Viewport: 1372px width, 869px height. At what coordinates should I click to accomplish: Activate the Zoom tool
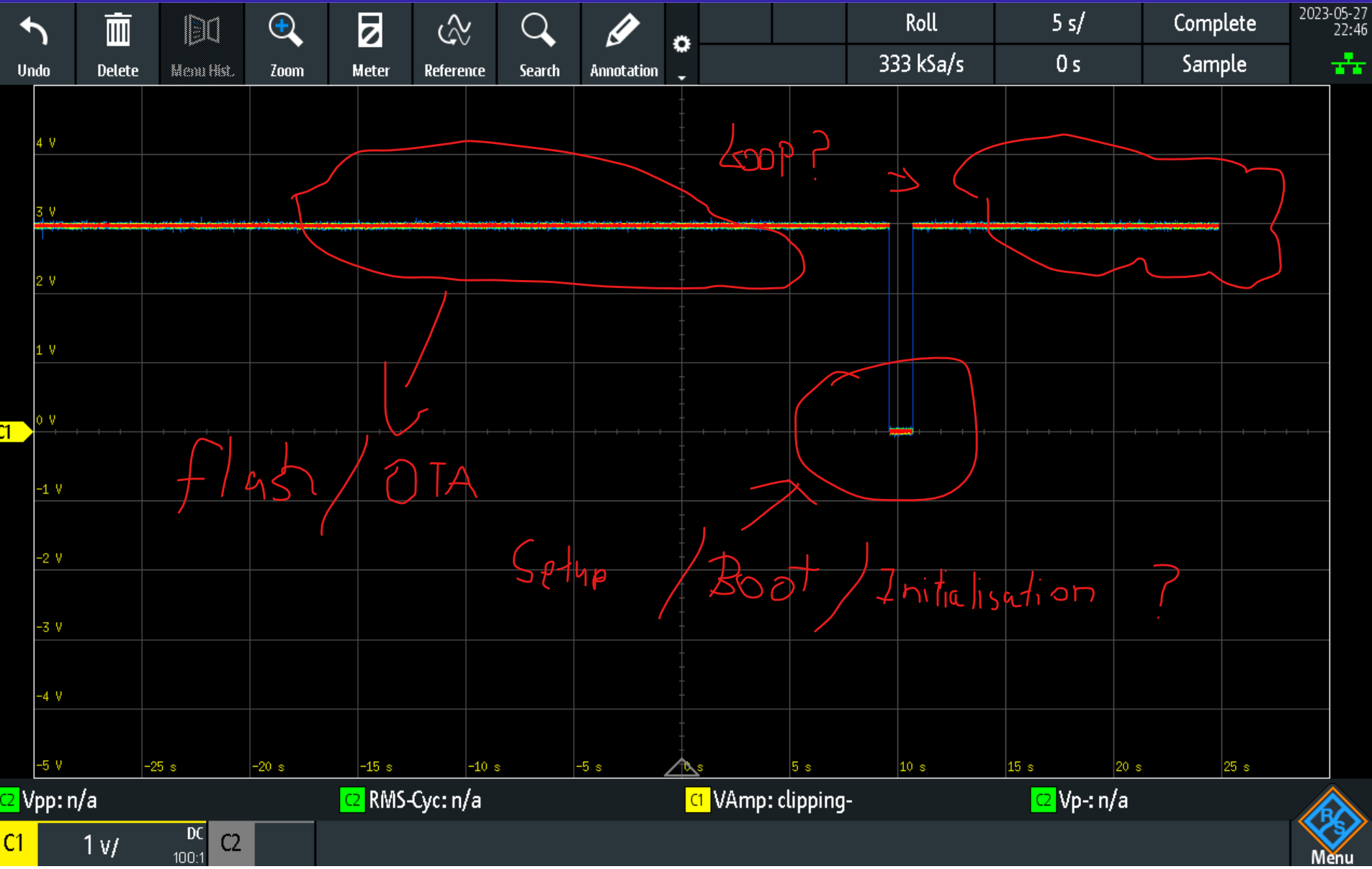[286, 43]
